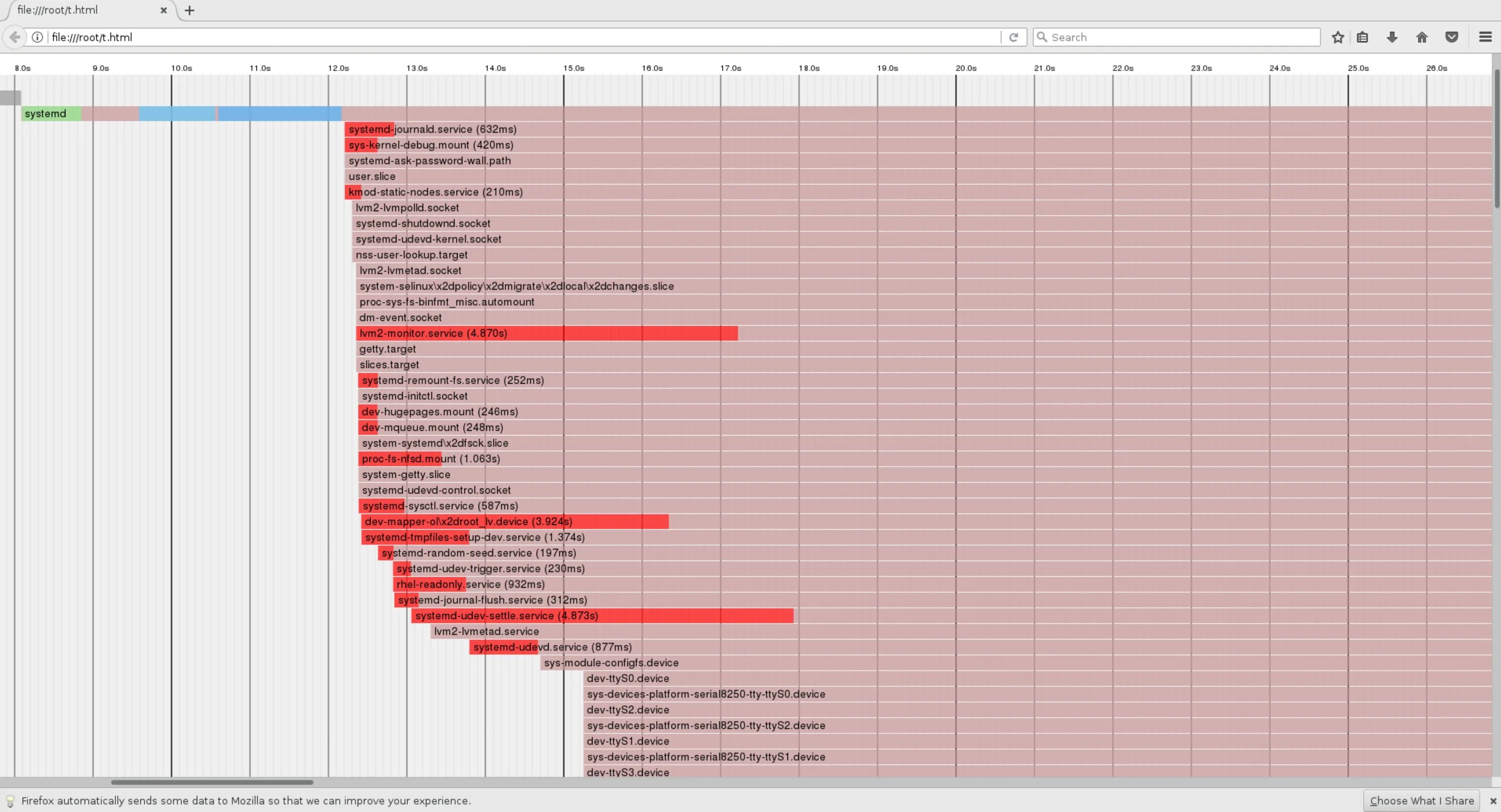Open the hamburger menu
This screenshot has width=1501, height=812.
click(1485, 37)
